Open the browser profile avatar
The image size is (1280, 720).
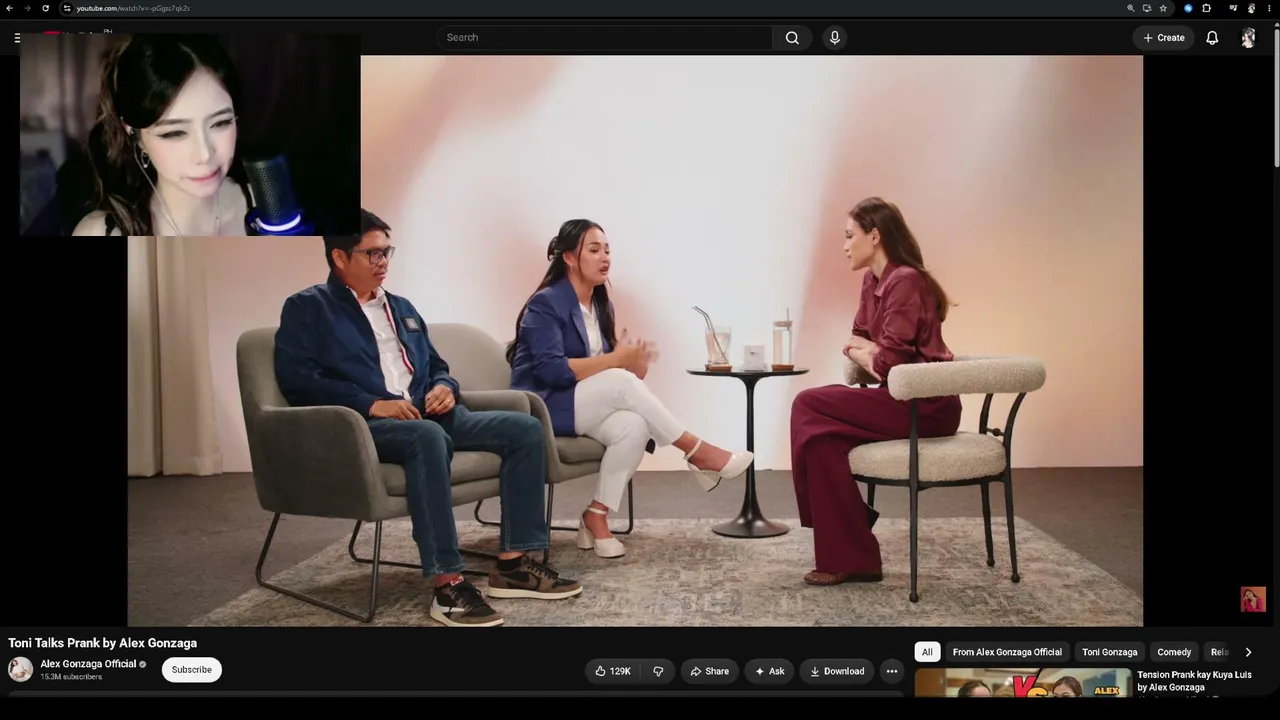point(1251,8)
